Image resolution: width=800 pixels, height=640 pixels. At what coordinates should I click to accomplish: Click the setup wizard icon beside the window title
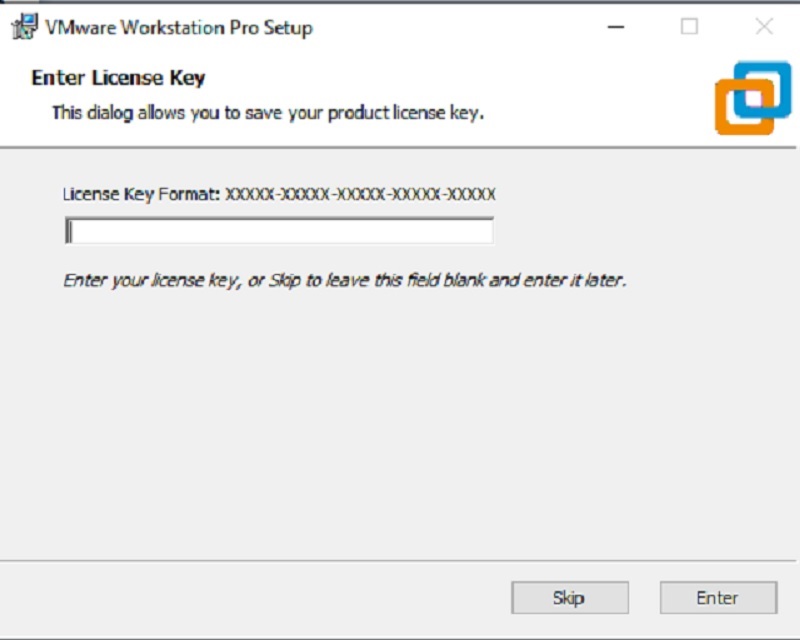pyautogui.click(x=24, y=28)
